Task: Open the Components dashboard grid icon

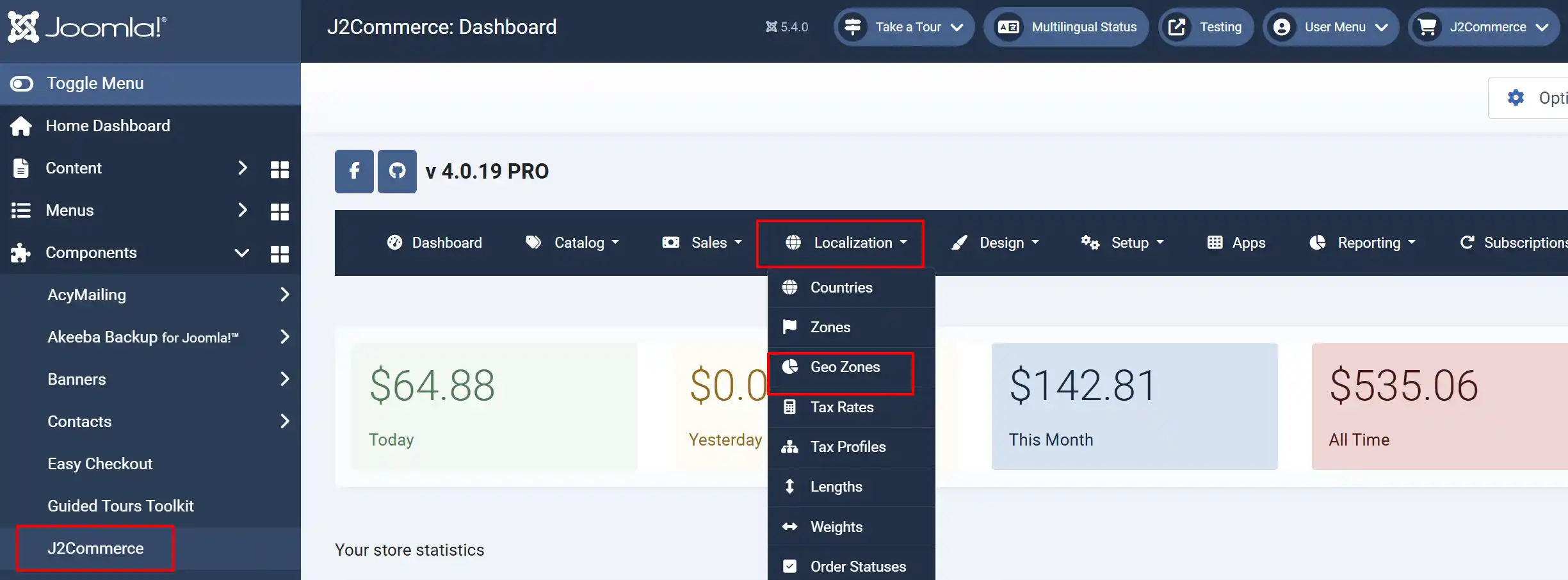Action: click(280, 254)
